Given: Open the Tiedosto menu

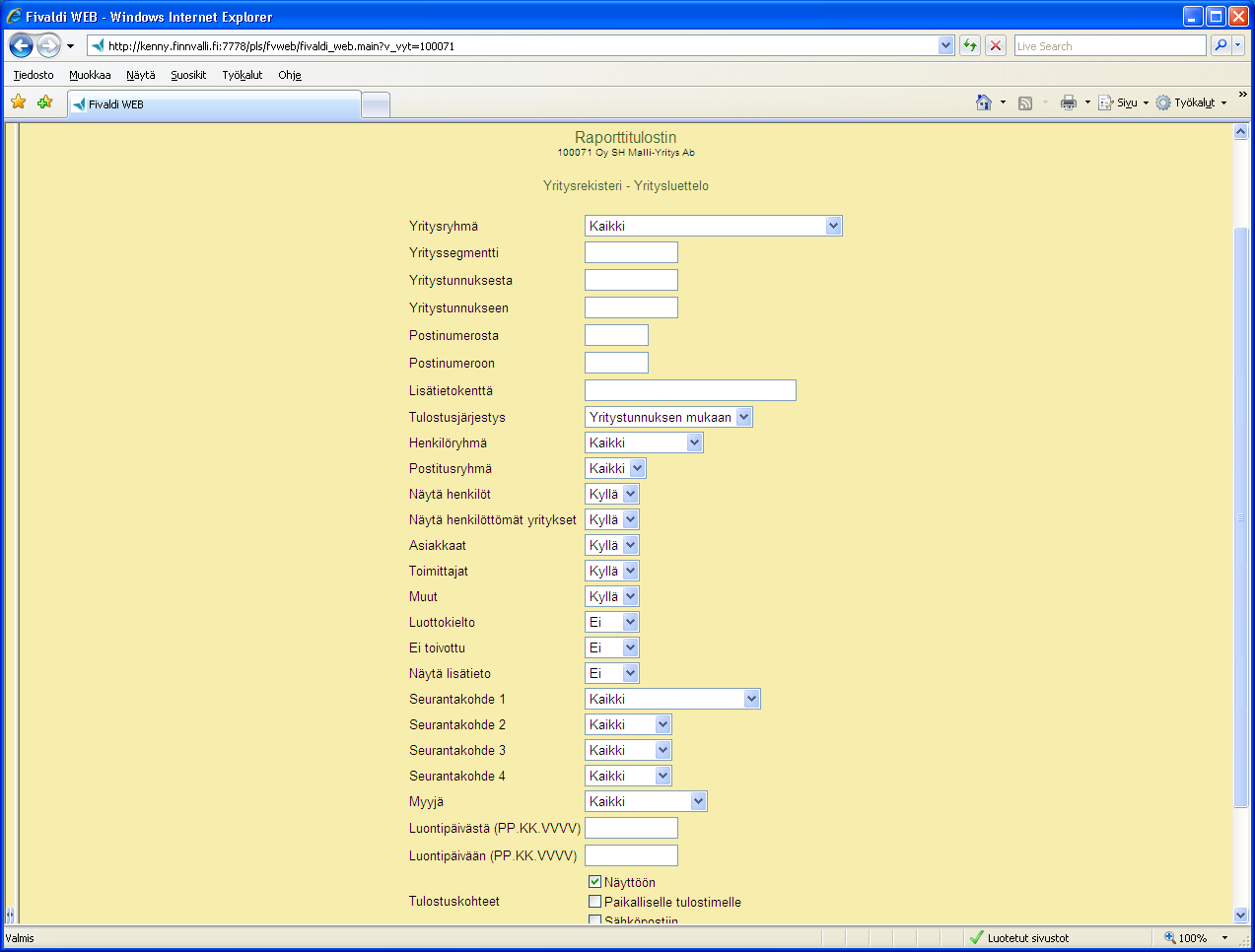Looking at the screenshot, I should [34, 75].
